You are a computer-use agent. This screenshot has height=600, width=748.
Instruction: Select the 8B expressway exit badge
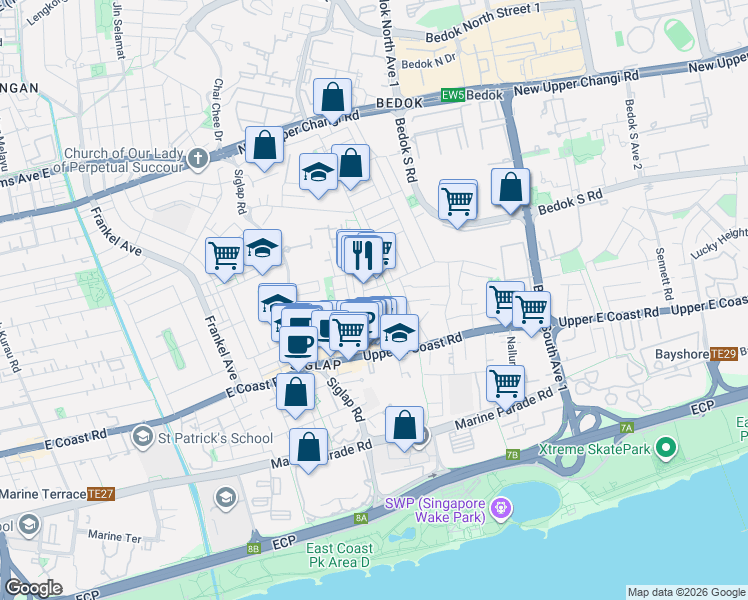254,549
